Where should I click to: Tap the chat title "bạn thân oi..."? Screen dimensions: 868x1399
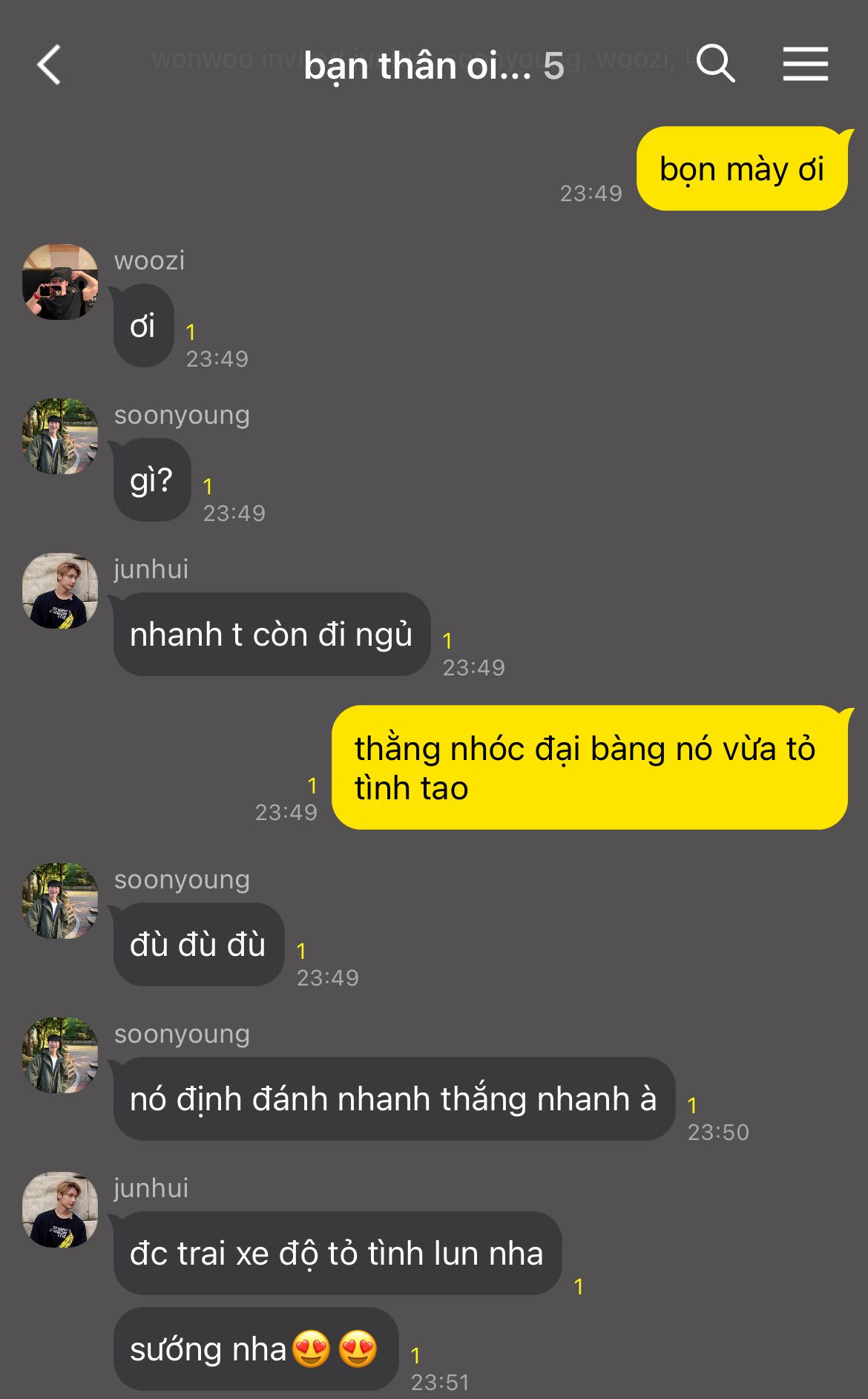point(418,66)
